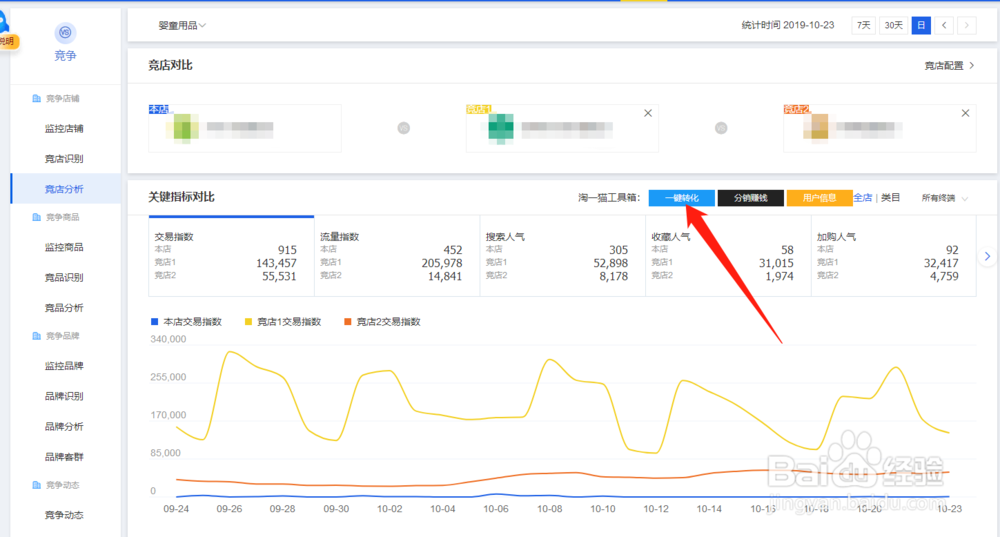Open 竞品识别 in sidebar
Image resolution: width=1000 pixels, height=537 pixels.
64,277
